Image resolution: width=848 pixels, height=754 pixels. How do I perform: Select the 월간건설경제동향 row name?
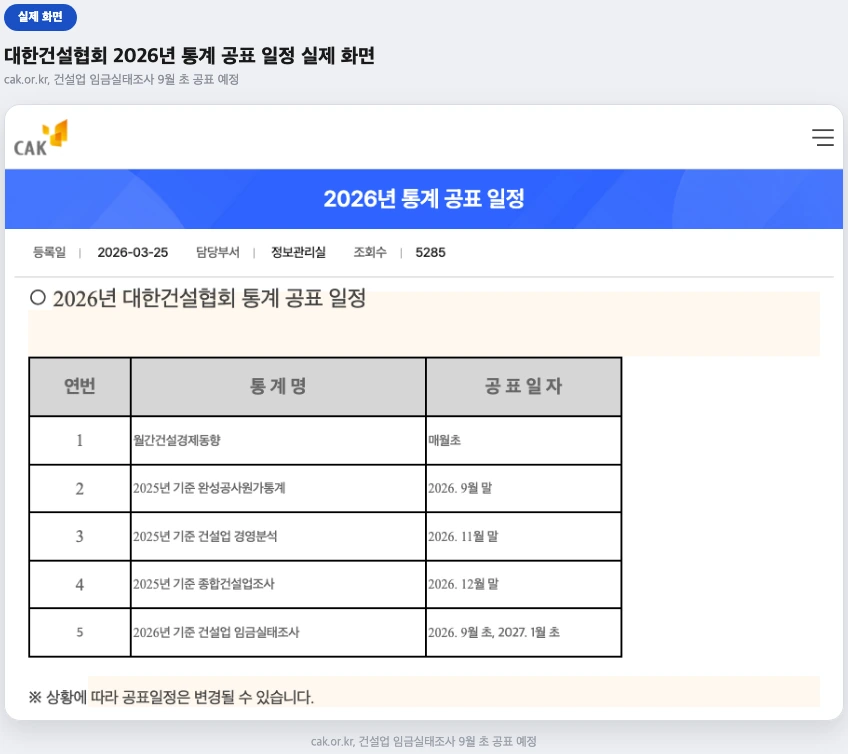point(177,440)
